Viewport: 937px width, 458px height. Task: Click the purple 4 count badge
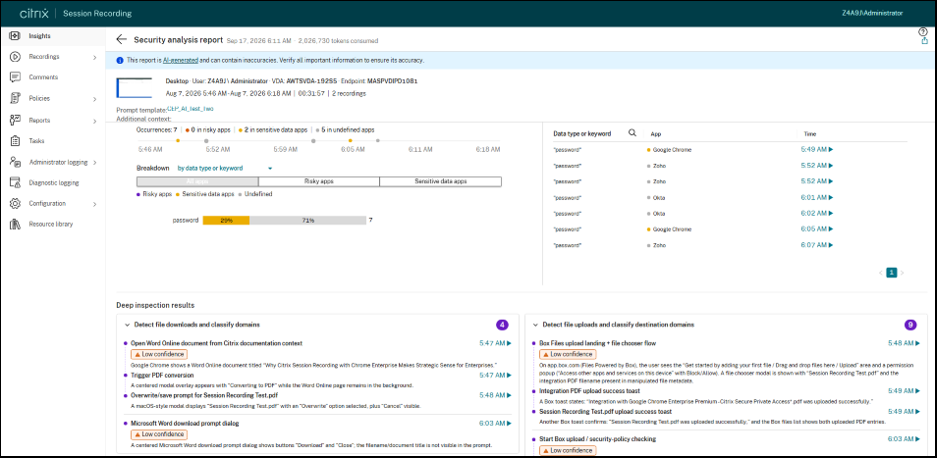[502, 325]
